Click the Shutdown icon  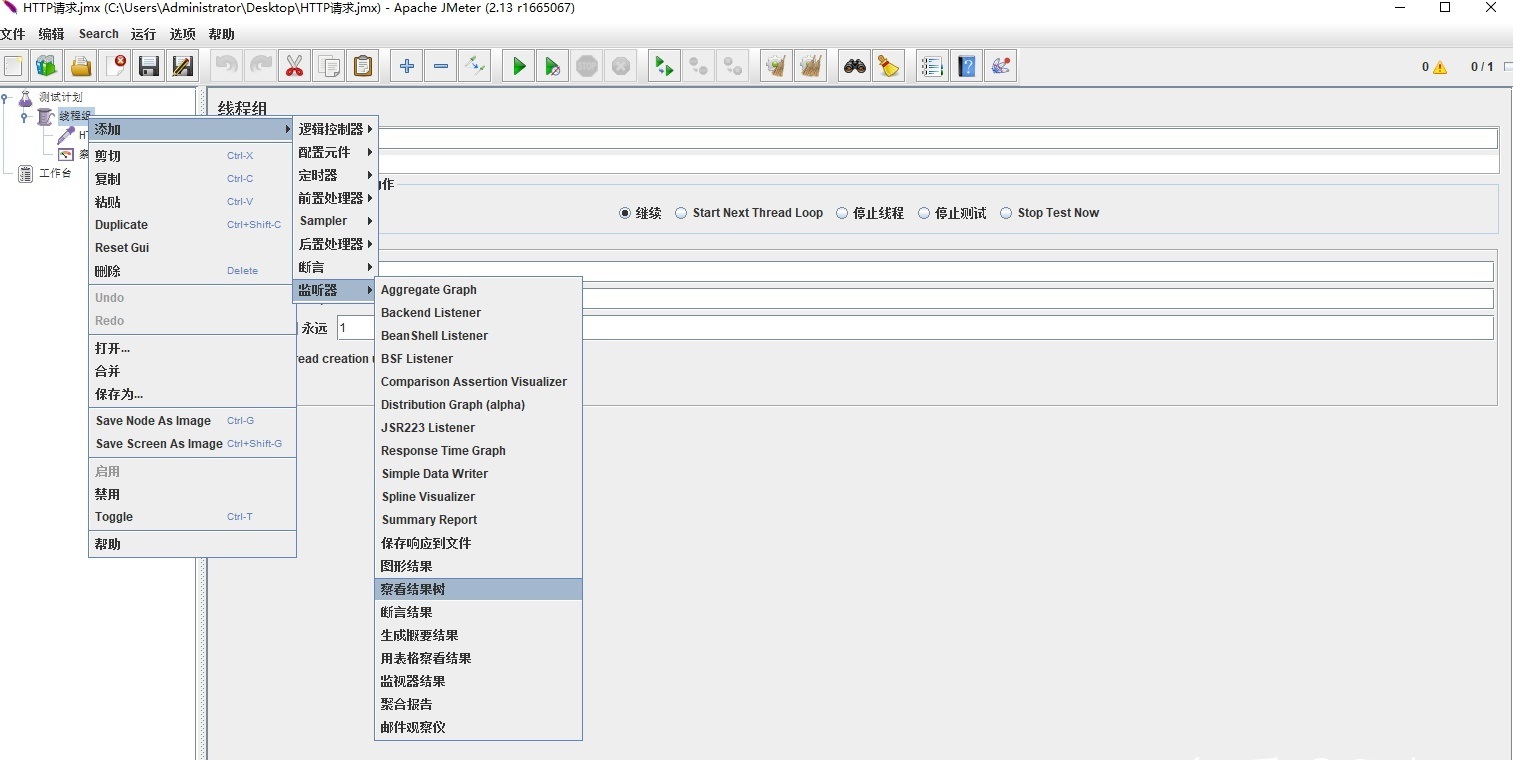tap(621, 66)
